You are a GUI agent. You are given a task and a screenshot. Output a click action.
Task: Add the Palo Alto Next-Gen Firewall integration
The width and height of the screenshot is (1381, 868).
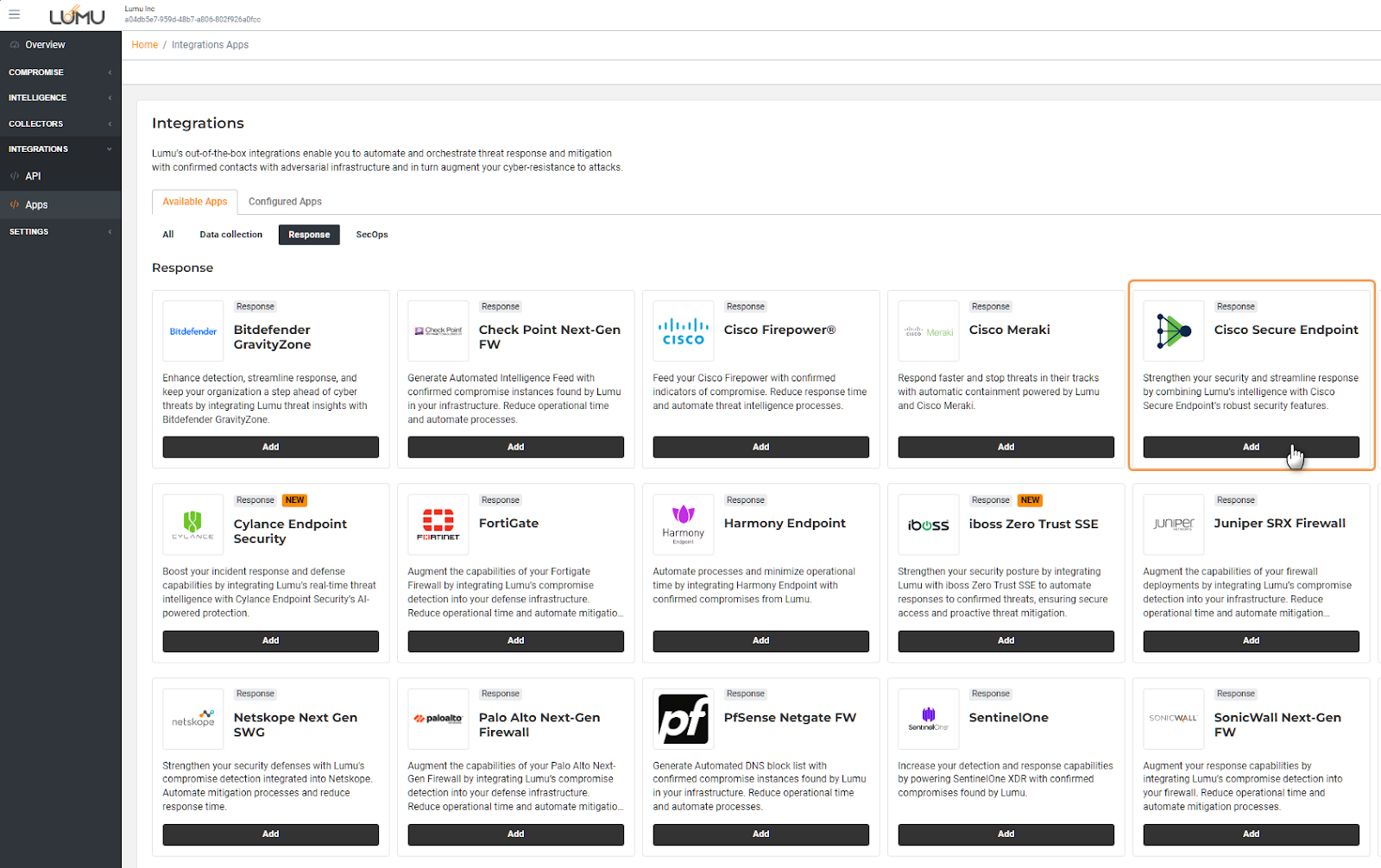tap(515, 834)
